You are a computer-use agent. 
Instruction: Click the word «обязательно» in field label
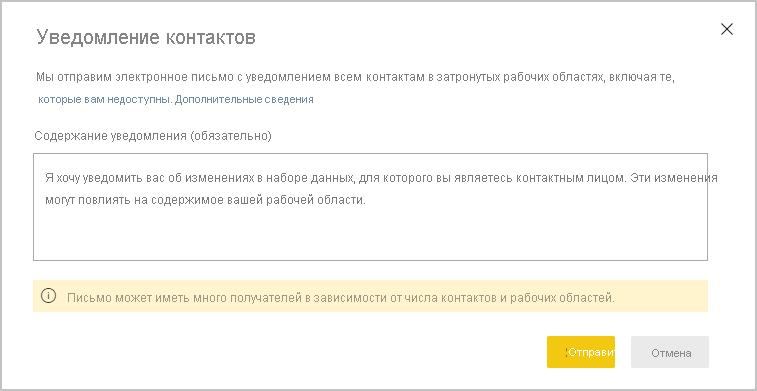(x=231, y=136)
